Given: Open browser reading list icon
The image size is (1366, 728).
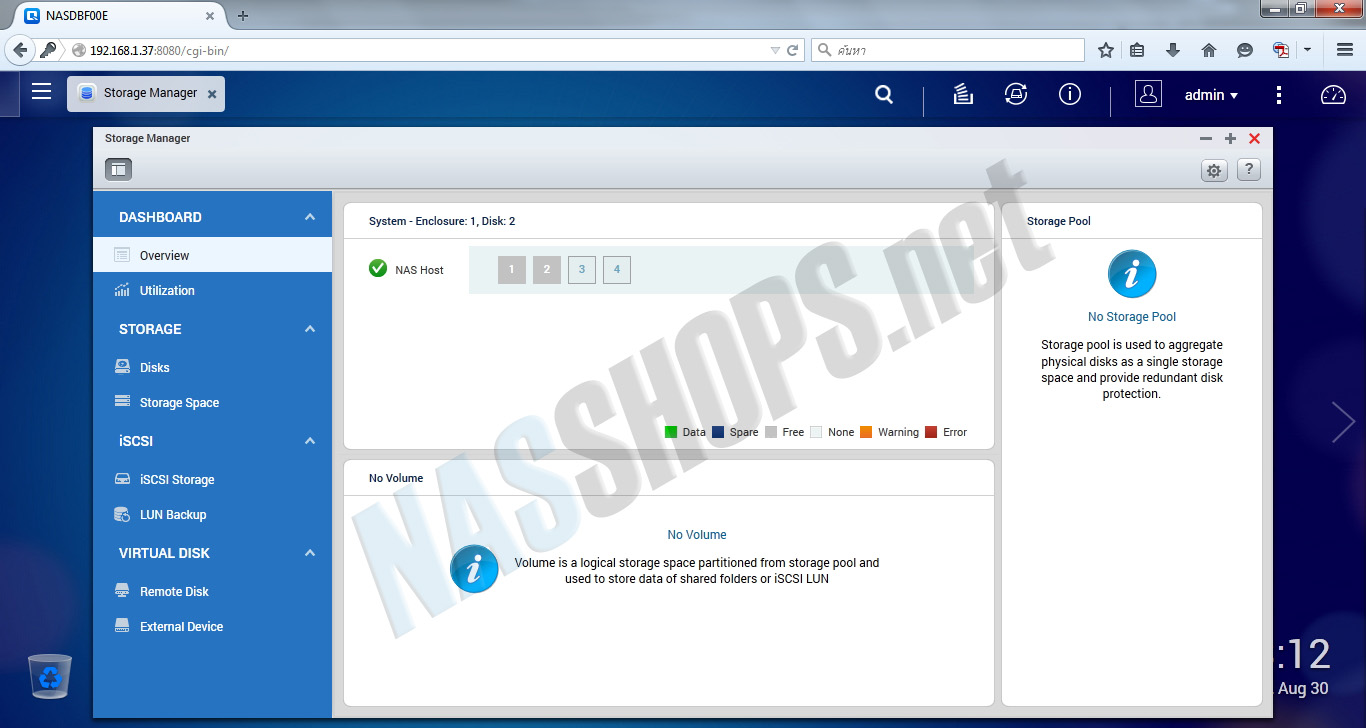Looking at the screenshot, I should click(x=1138, y=50).
